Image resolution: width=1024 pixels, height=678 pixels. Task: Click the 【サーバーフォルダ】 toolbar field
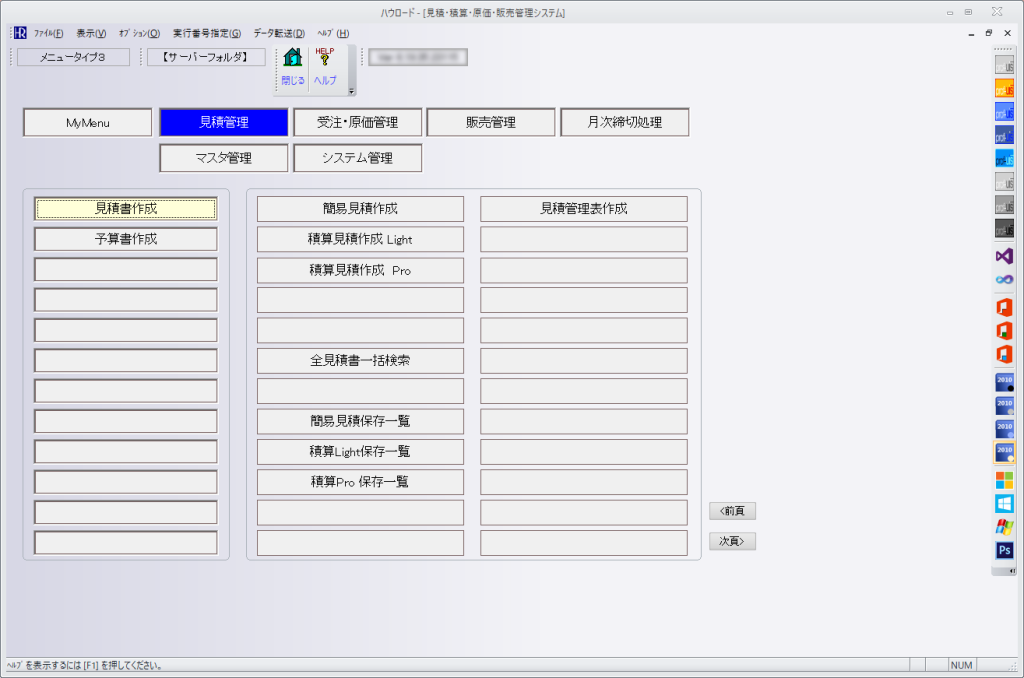tap(206, 57)
